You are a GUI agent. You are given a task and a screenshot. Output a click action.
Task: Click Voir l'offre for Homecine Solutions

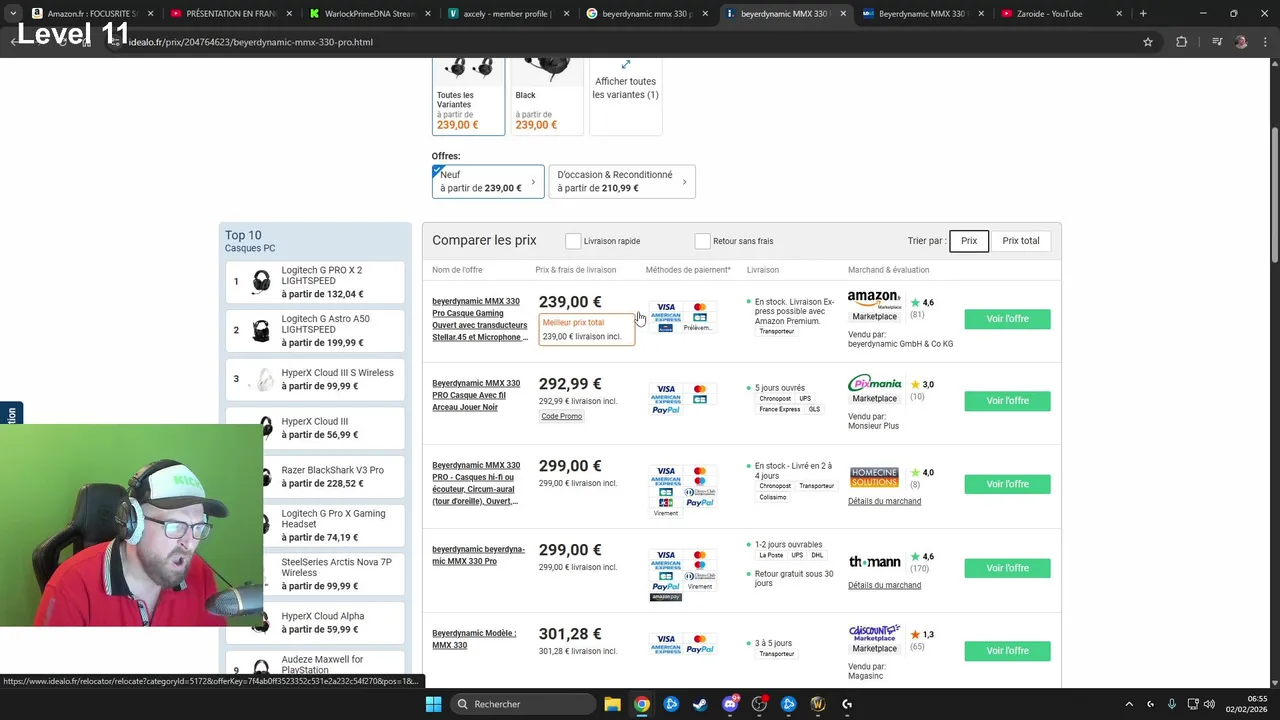click(x=1007, y=484)
